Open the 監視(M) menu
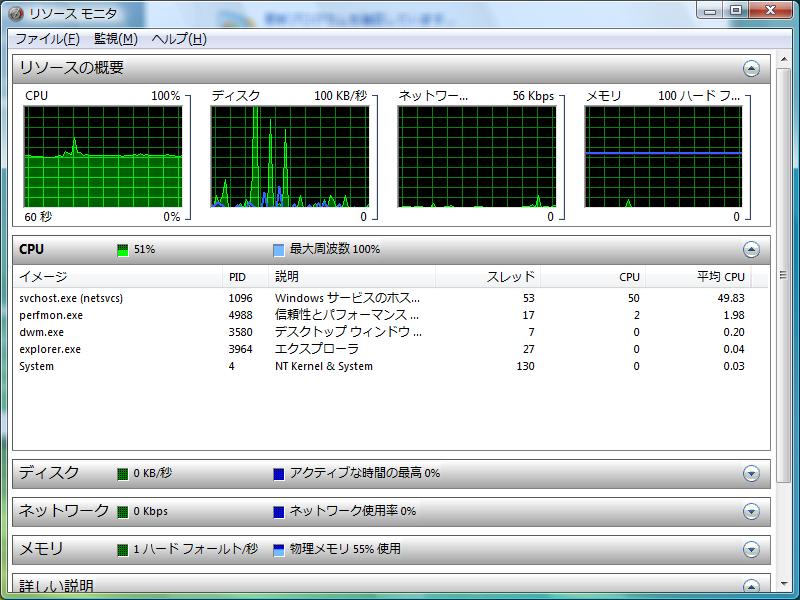800x600 pixels. (115, 39)
